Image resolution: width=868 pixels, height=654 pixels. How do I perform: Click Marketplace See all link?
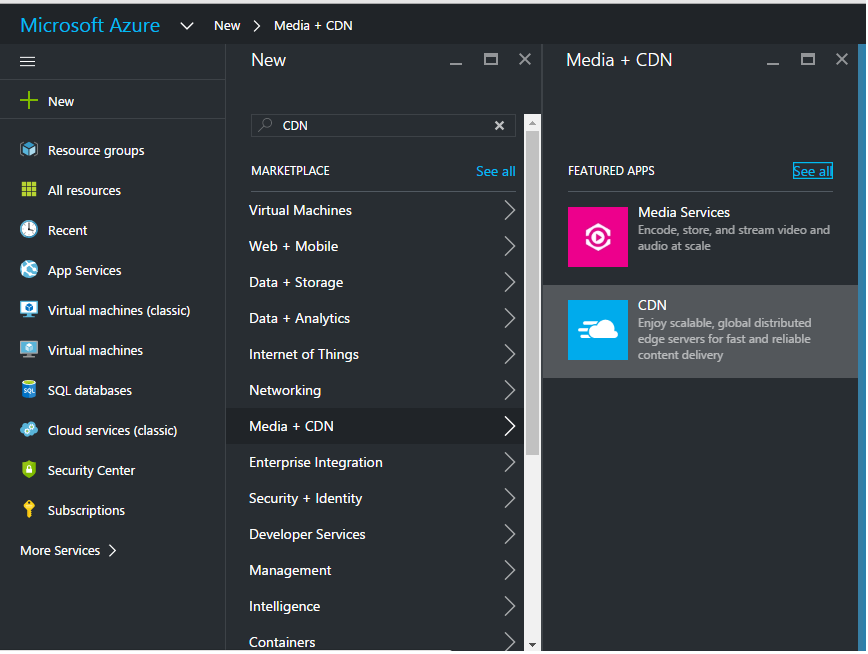click(495, 172)
